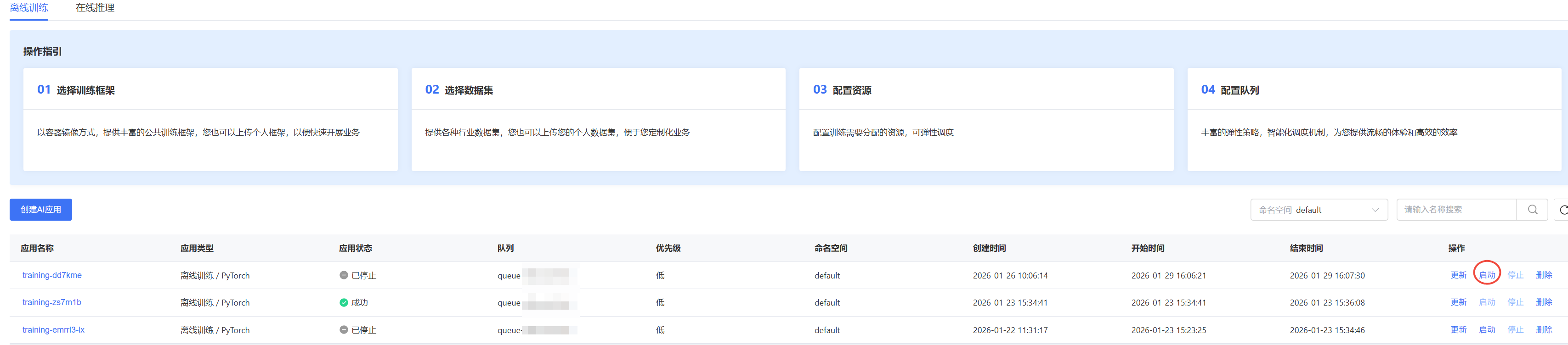Select the 离线训练 tab

pyautogui.click(x=28, y=8)
